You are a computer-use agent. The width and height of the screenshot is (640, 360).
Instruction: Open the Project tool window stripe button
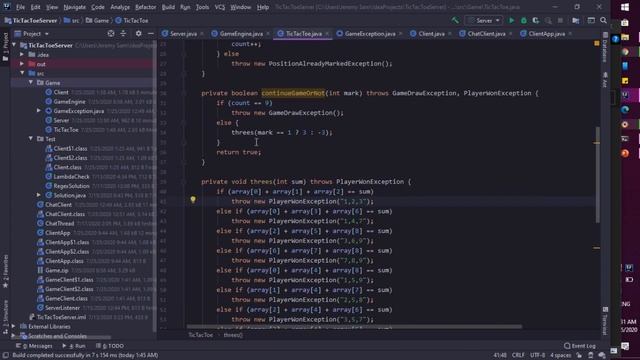[5, 47]
